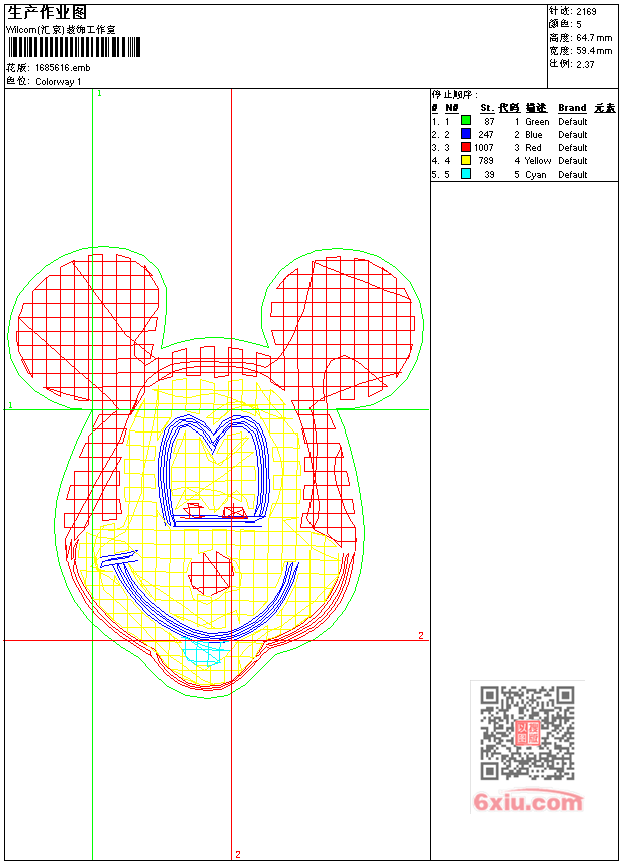This screenshot has width=620, height=861.
Task: Select stitch count 789 in Yellow row
Action: (x=486, y=161)
